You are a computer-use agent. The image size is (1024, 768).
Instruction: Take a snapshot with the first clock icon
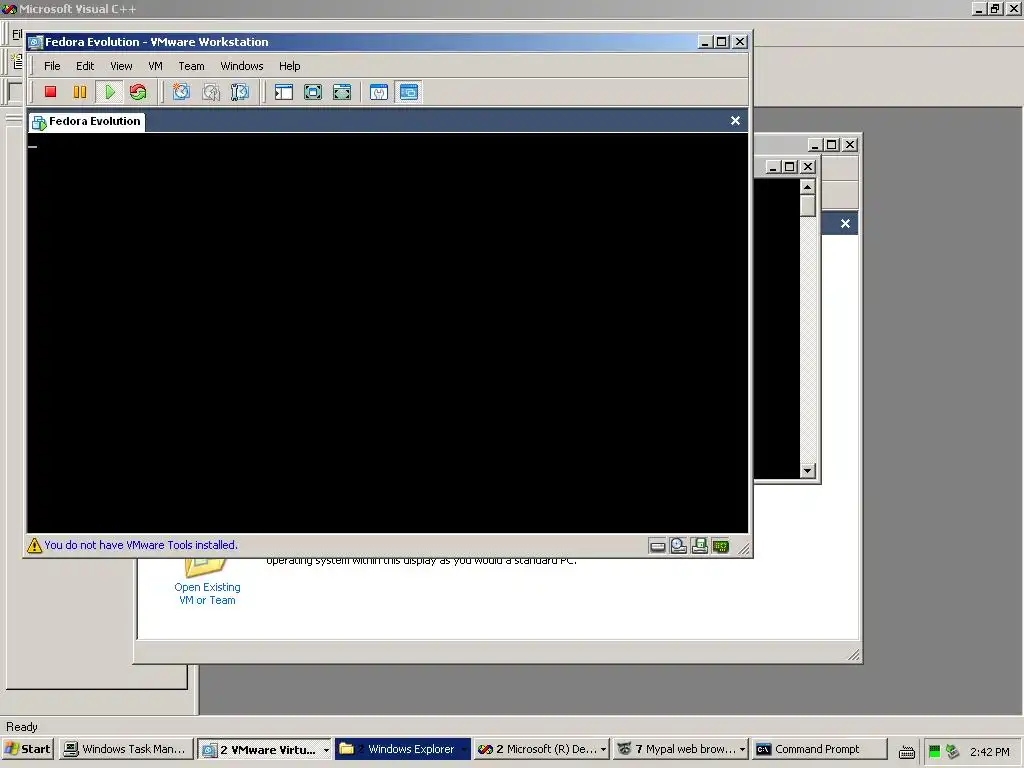click(181, 92)
